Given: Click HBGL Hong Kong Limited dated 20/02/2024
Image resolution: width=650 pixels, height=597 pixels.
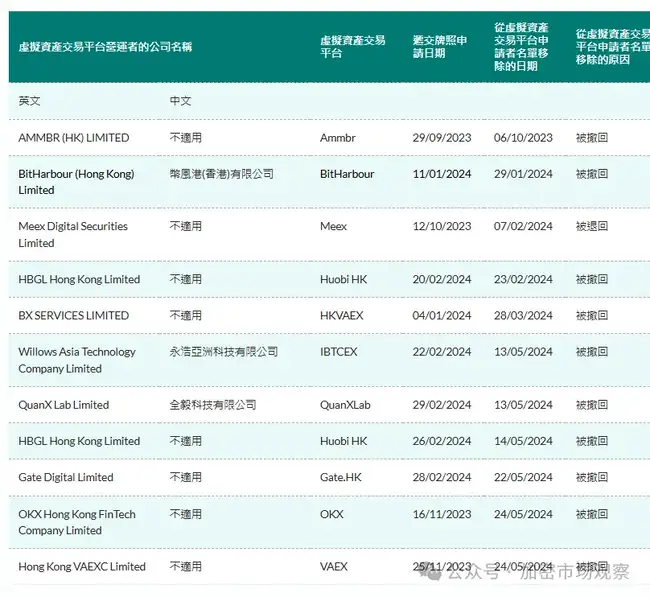Looking at the screenshot, I should (79, 279).
